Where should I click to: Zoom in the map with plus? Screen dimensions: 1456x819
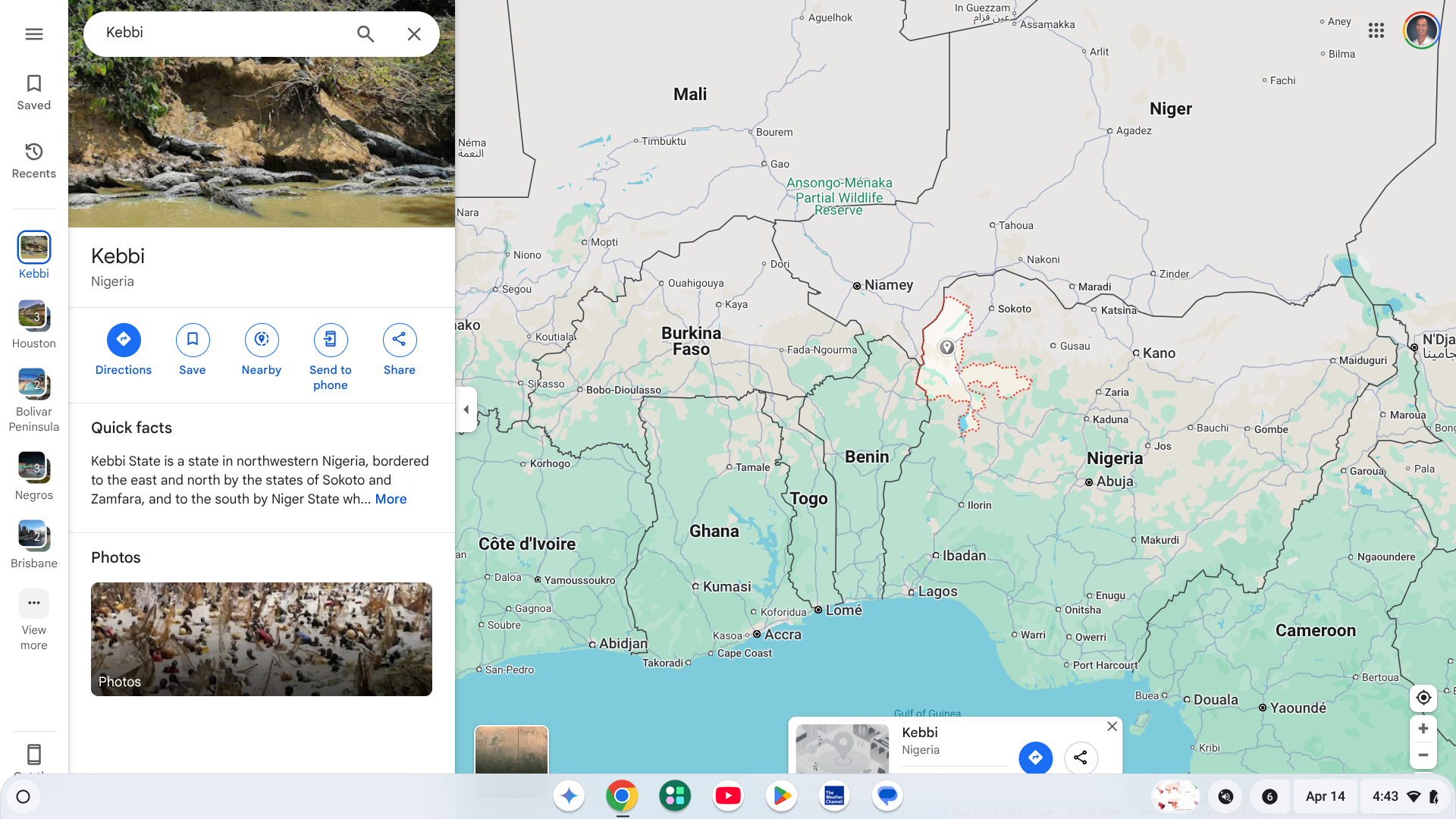pos(1423,729)
